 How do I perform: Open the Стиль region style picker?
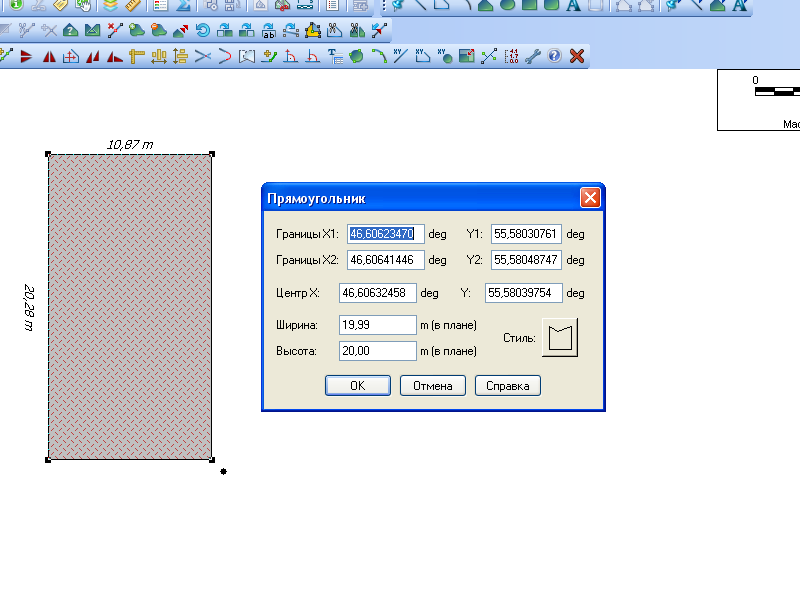click(560, 338)
